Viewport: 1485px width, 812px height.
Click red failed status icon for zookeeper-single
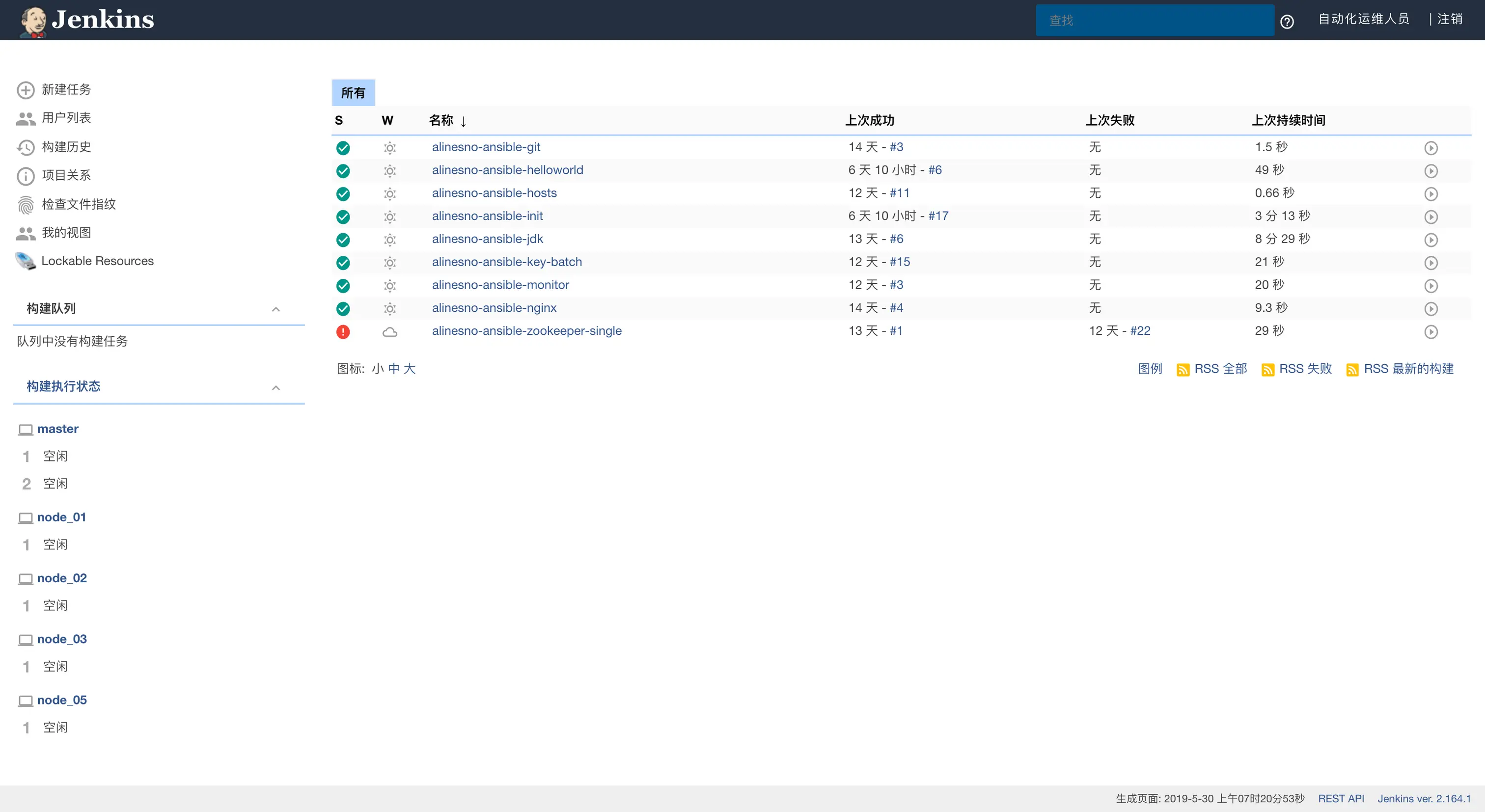pyautogui.click(x=343, y=332)
